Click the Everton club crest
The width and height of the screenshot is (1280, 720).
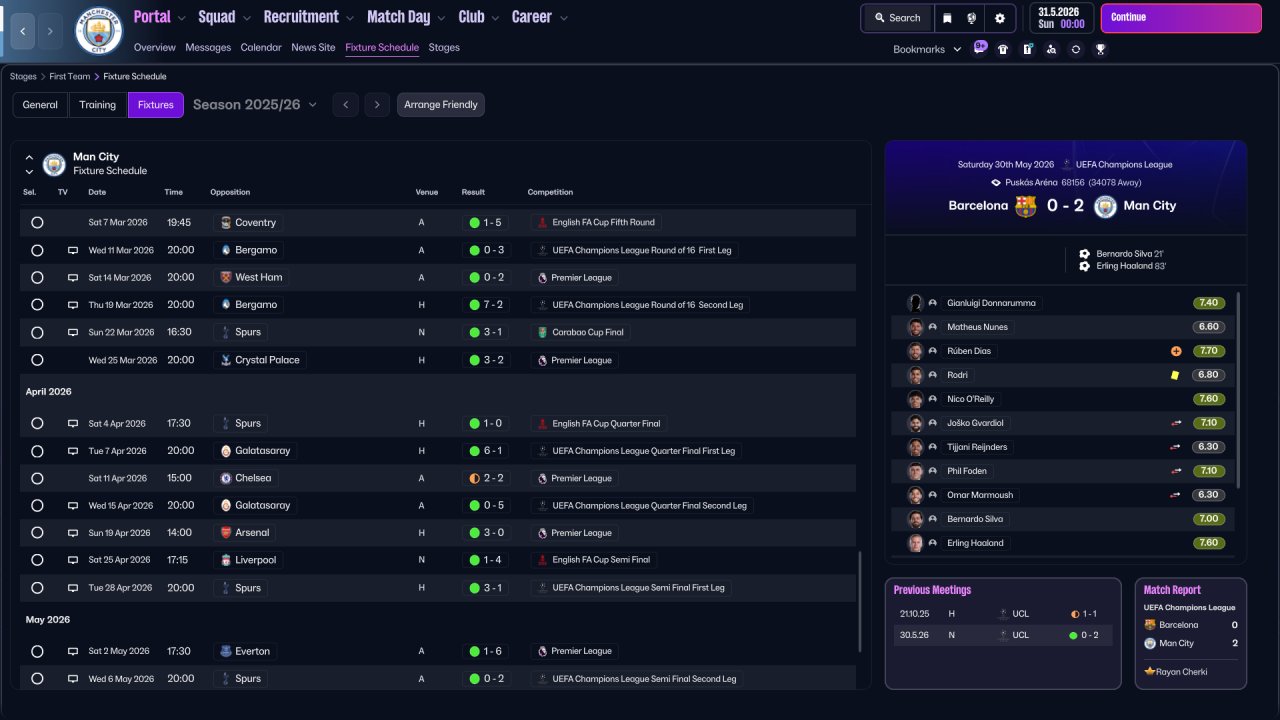click(226, 651)
